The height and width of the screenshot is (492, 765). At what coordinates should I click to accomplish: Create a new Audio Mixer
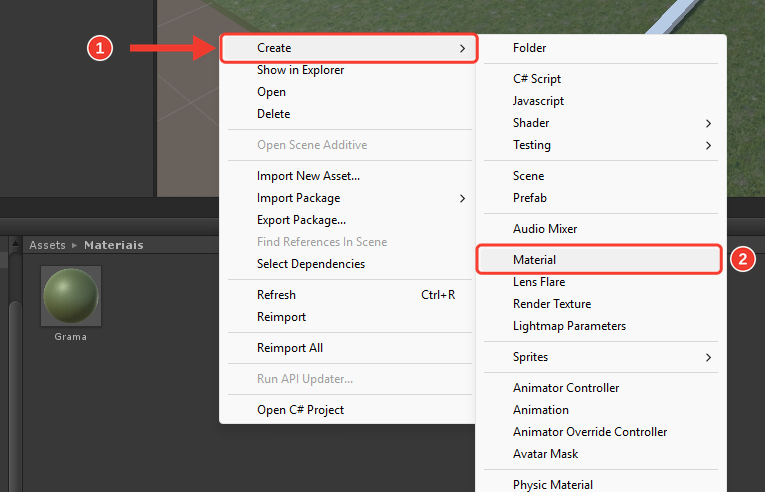[601, 228]
